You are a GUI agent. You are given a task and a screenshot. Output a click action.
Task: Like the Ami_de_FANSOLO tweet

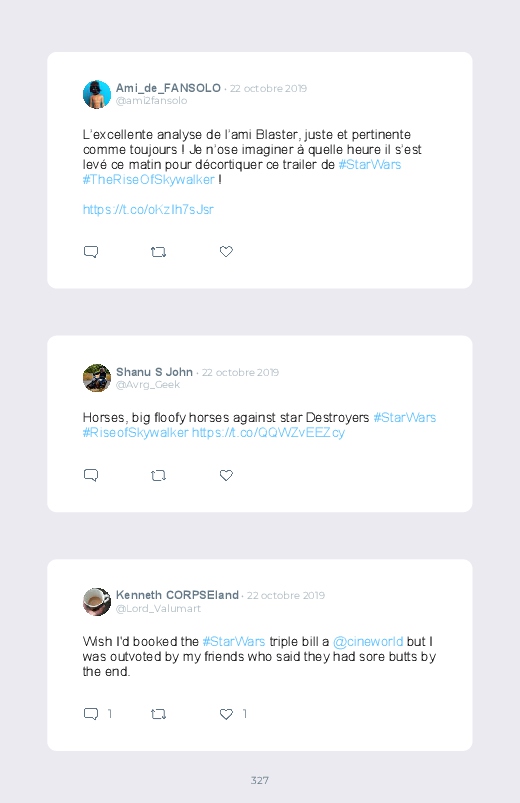226,251
